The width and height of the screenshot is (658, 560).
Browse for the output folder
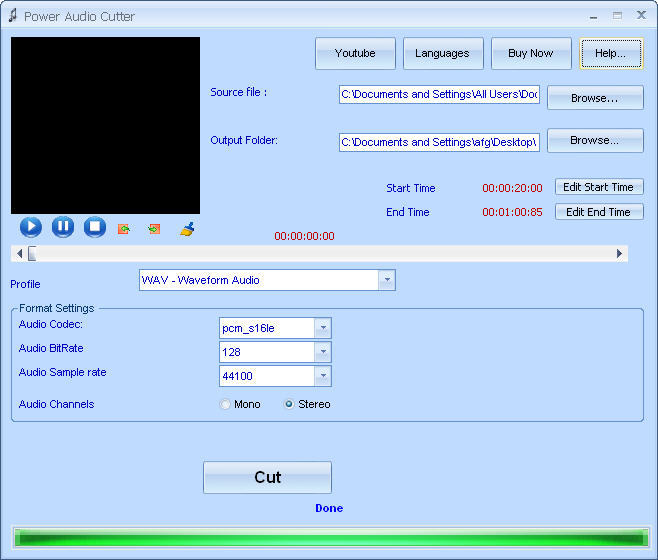click(x=595, y=140)
